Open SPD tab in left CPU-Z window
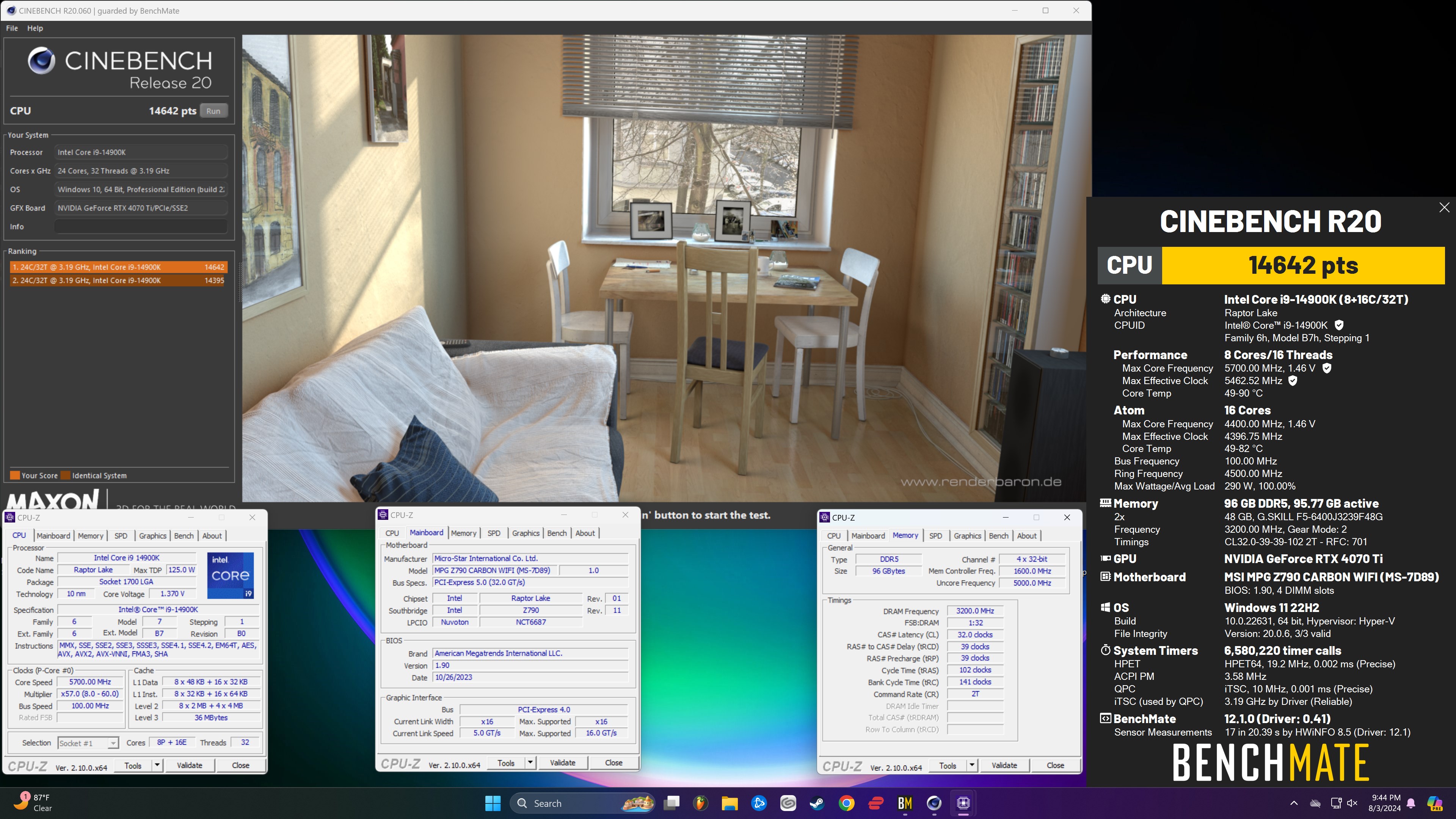The height and width of the screenshot is (819, 1456). pos(121,536)
